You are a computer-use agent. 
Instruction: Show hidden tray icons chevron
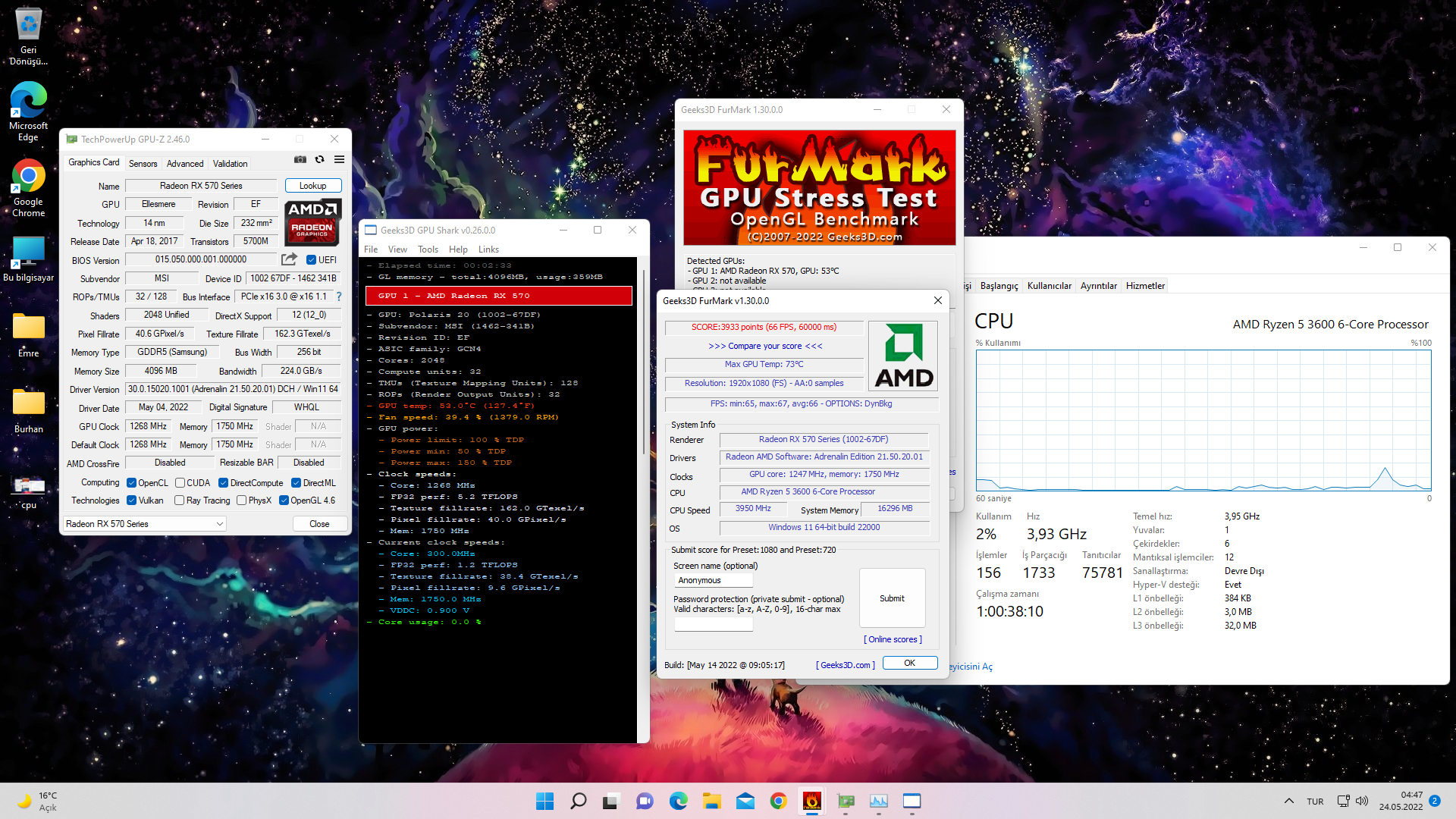point(1288,801)
